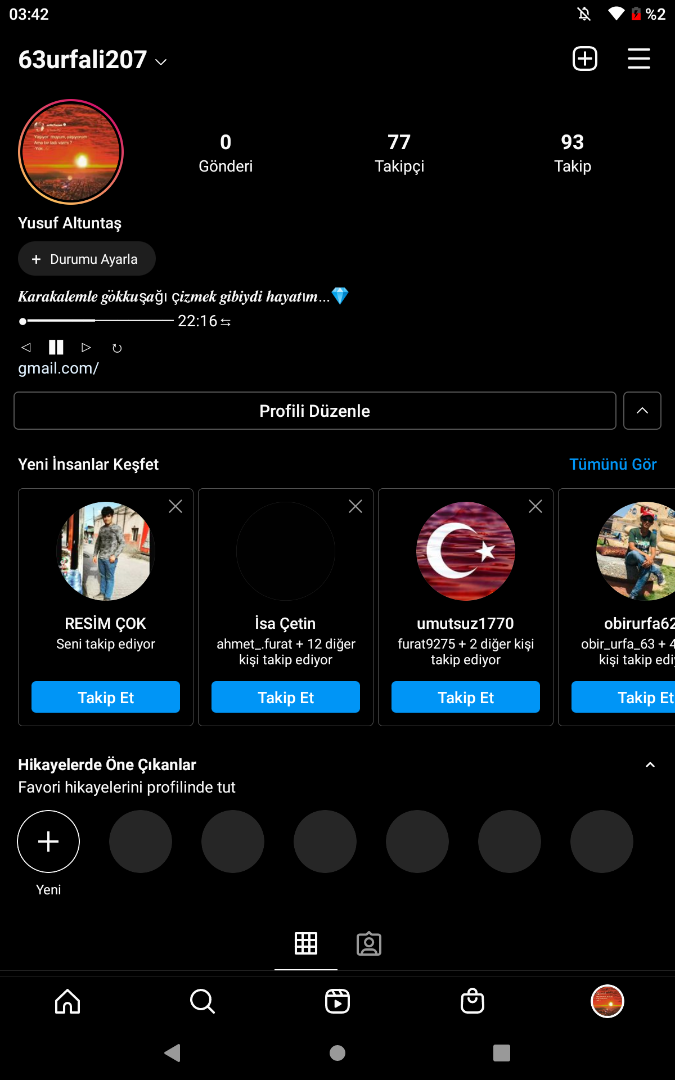Open account switcher next to 63urfali207

pyautogui.click(x=161, y=62)
